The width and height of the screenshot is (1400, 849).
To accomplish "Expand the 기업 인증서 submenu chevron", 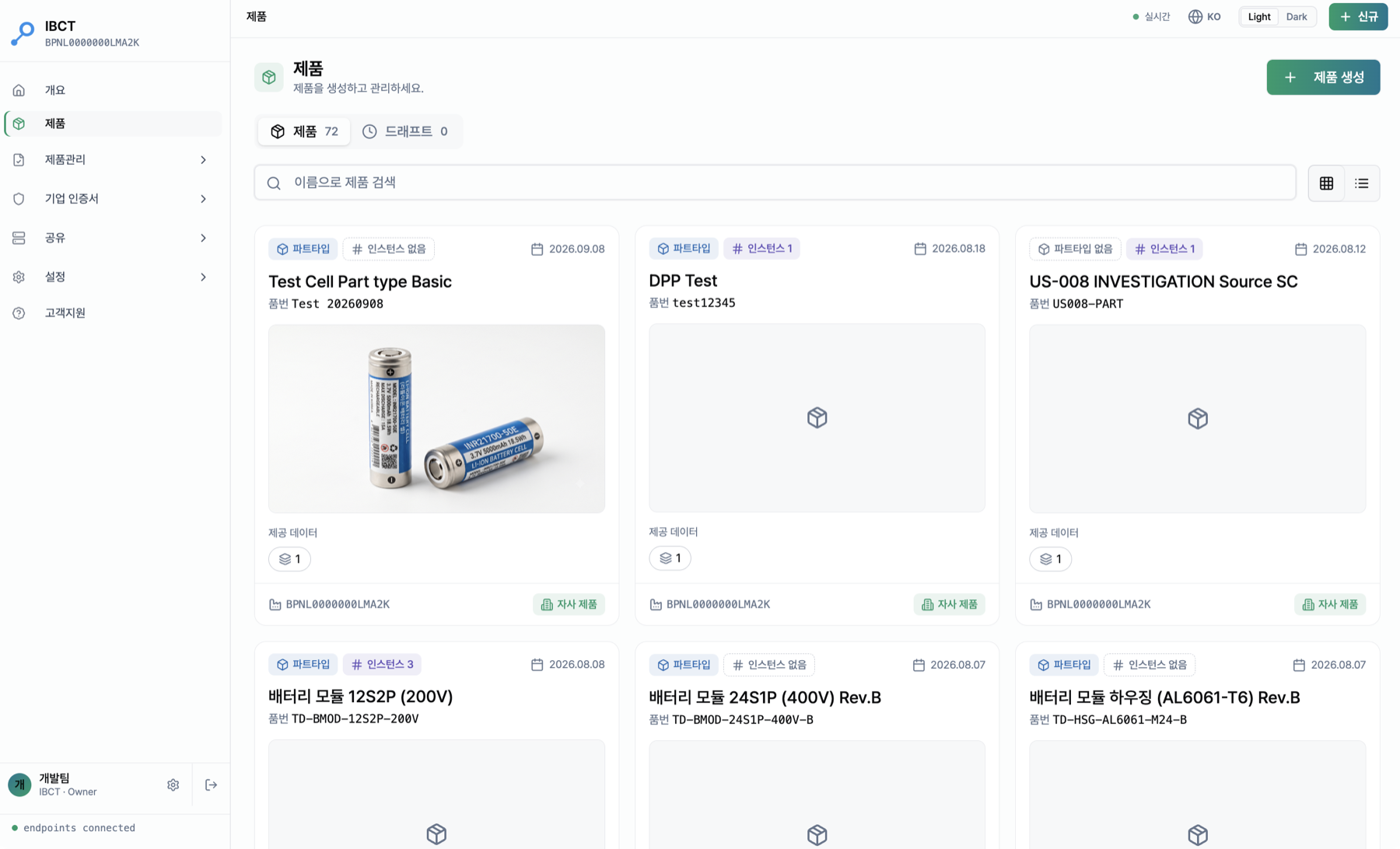I will (203, 199).
